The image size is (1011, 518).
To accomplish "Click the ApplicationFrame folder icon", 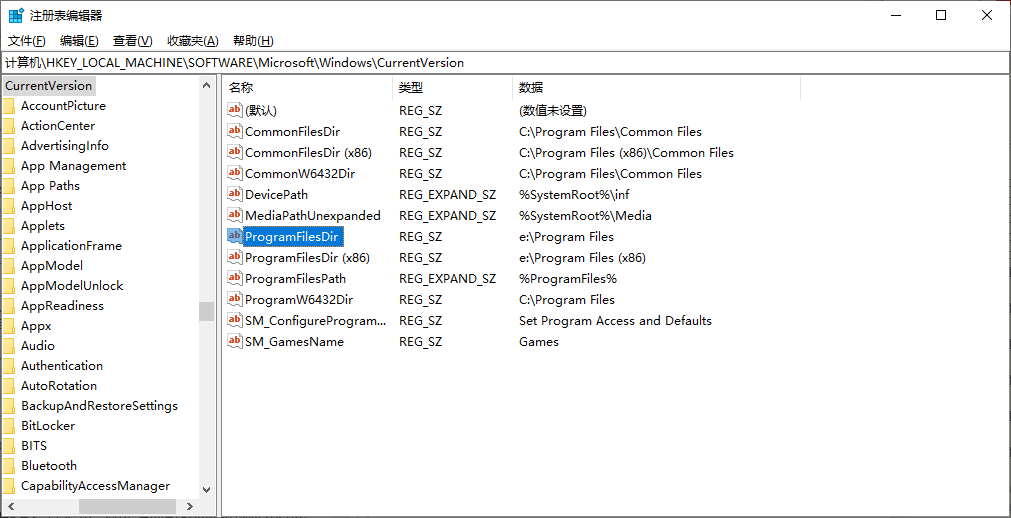I will point(8,246).
